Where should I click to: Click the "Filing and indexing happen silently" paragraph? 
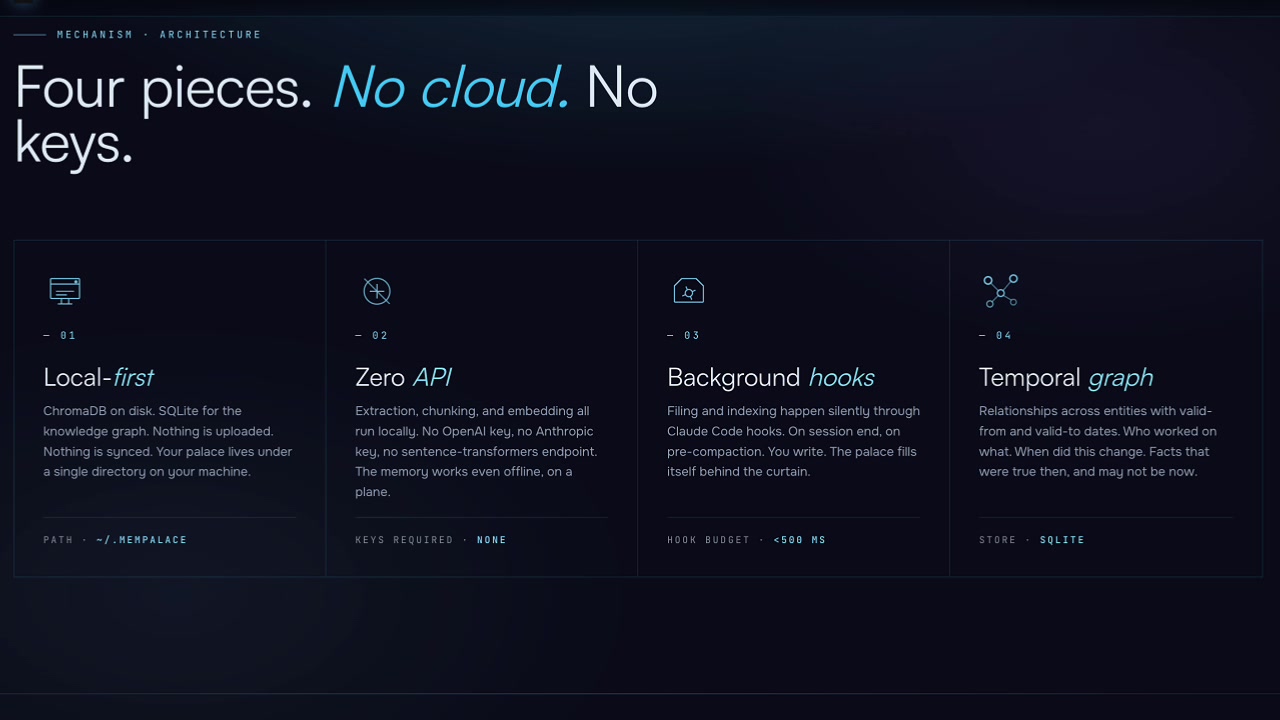(793, 441)
